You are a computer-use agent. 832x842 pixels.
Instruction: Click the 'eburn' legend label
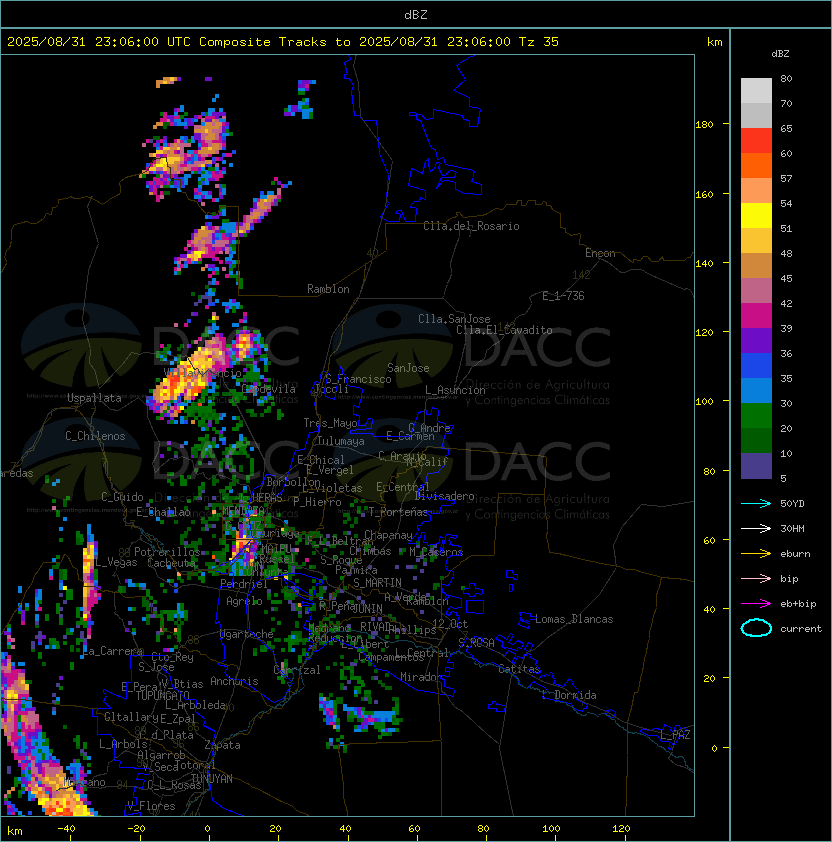click(x=795, y=554)
